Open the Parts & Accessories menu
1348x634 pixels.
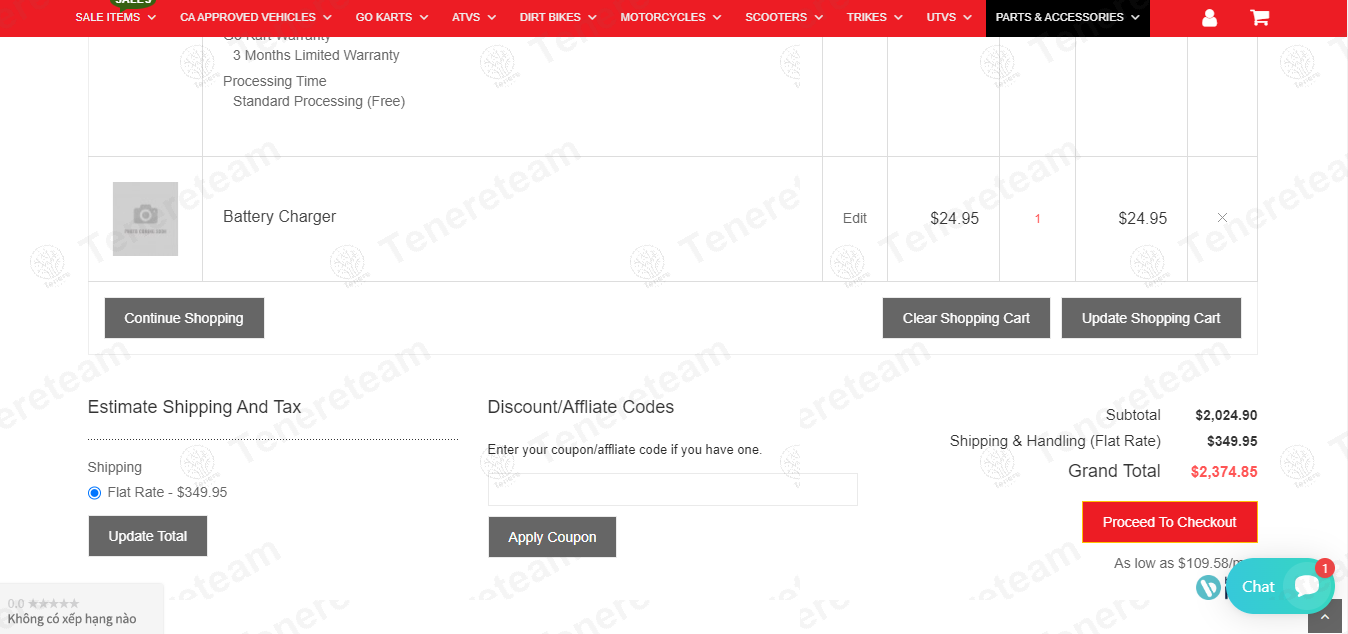point(1068,17)
